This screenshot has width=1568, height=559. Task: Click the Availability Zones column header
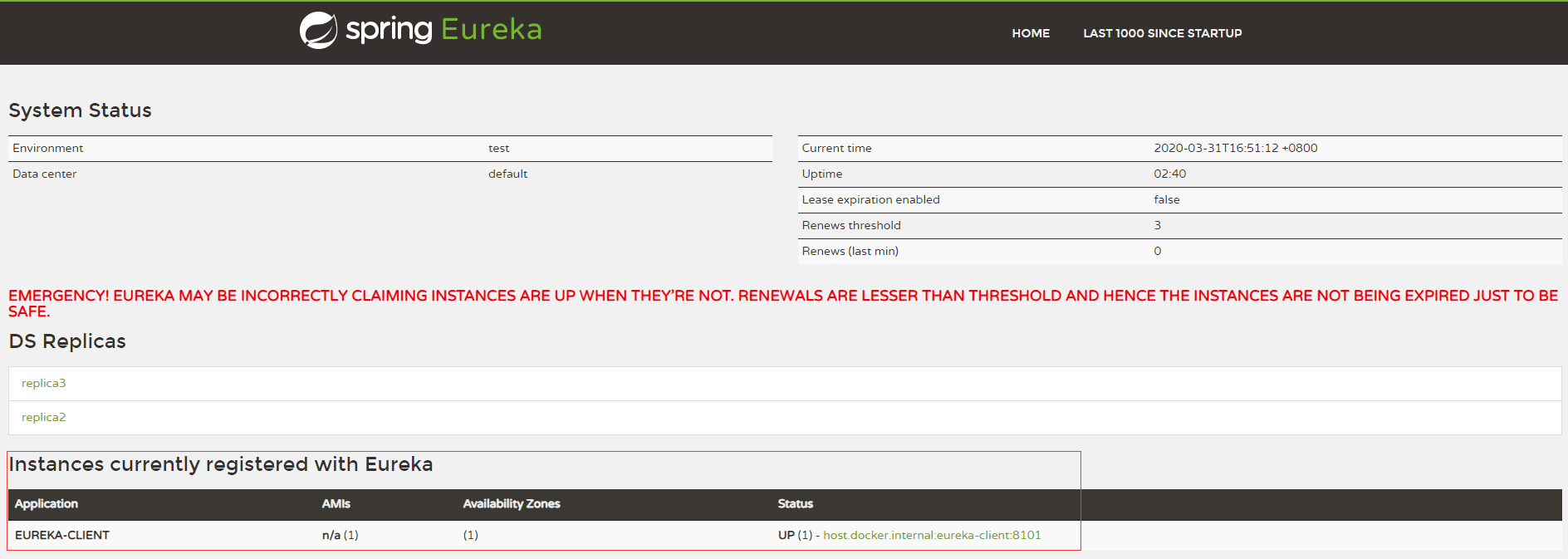(x=512, y=503)
